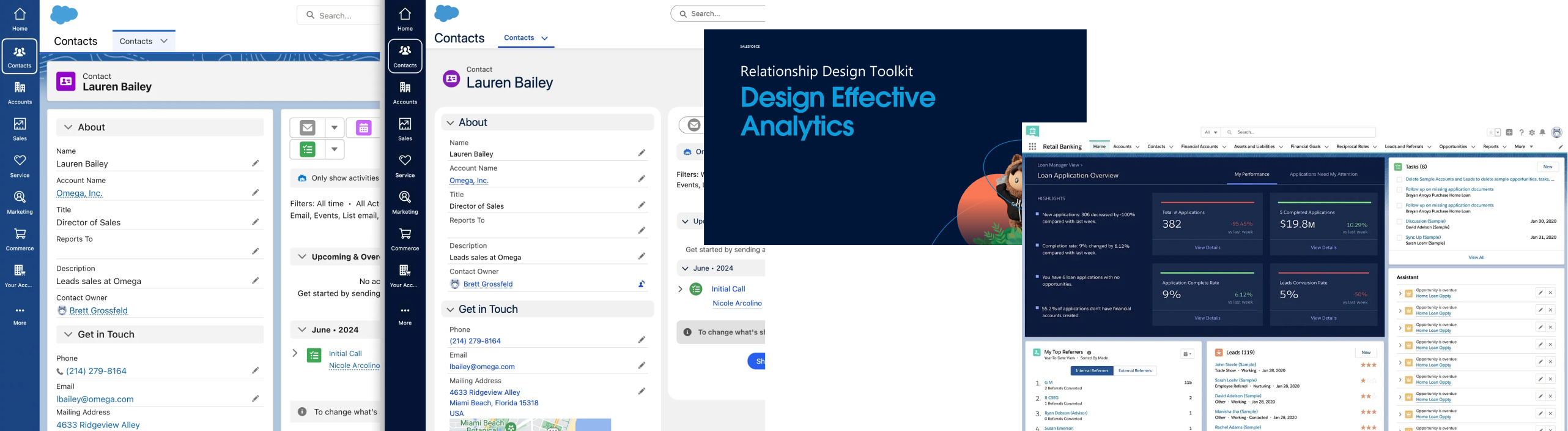Open Opportunities nav tab

[1453, 147]
